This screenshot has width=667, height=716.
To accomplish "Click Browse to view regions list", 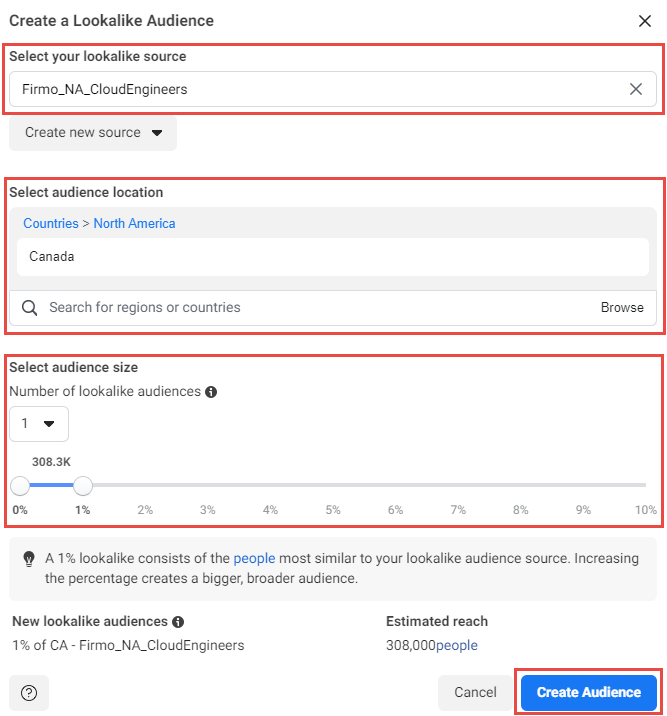I will pos(622,308).
